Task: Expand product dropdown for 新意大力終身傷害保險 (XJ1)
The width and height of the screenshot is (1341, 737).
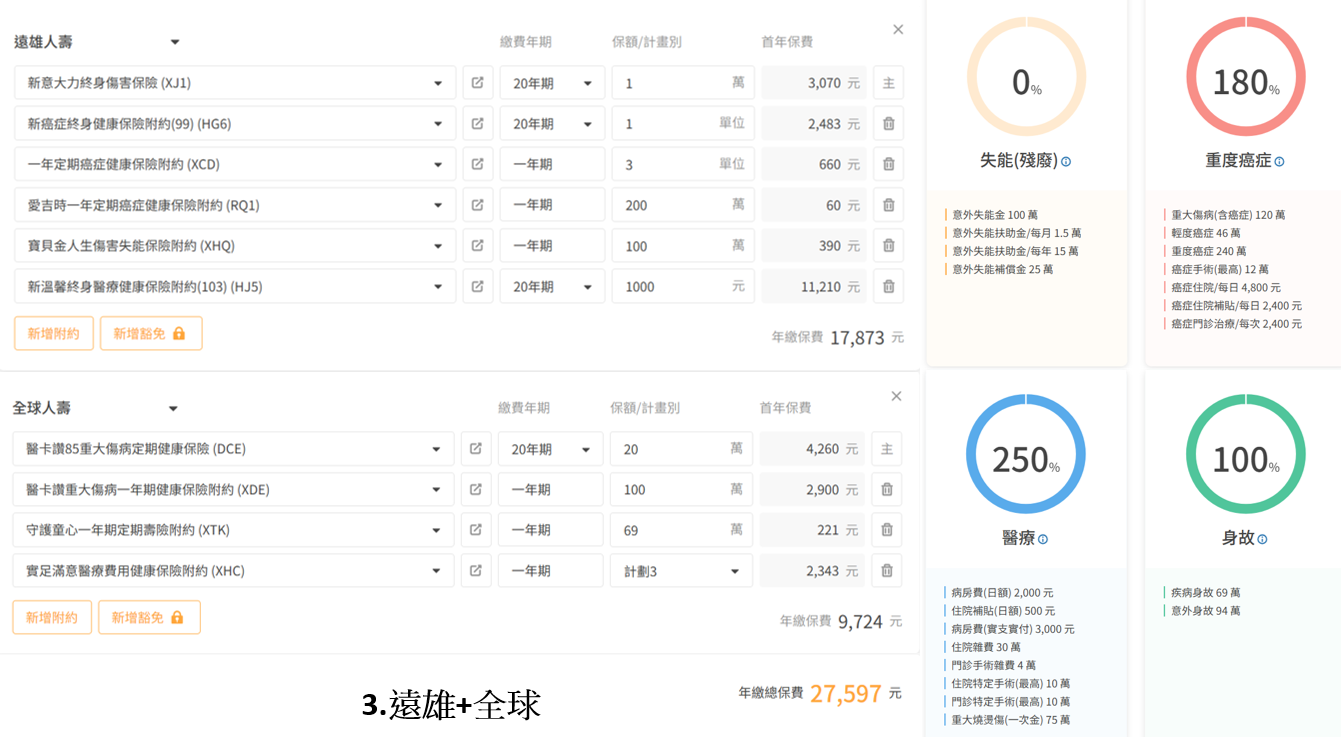Action: [438, 83]
